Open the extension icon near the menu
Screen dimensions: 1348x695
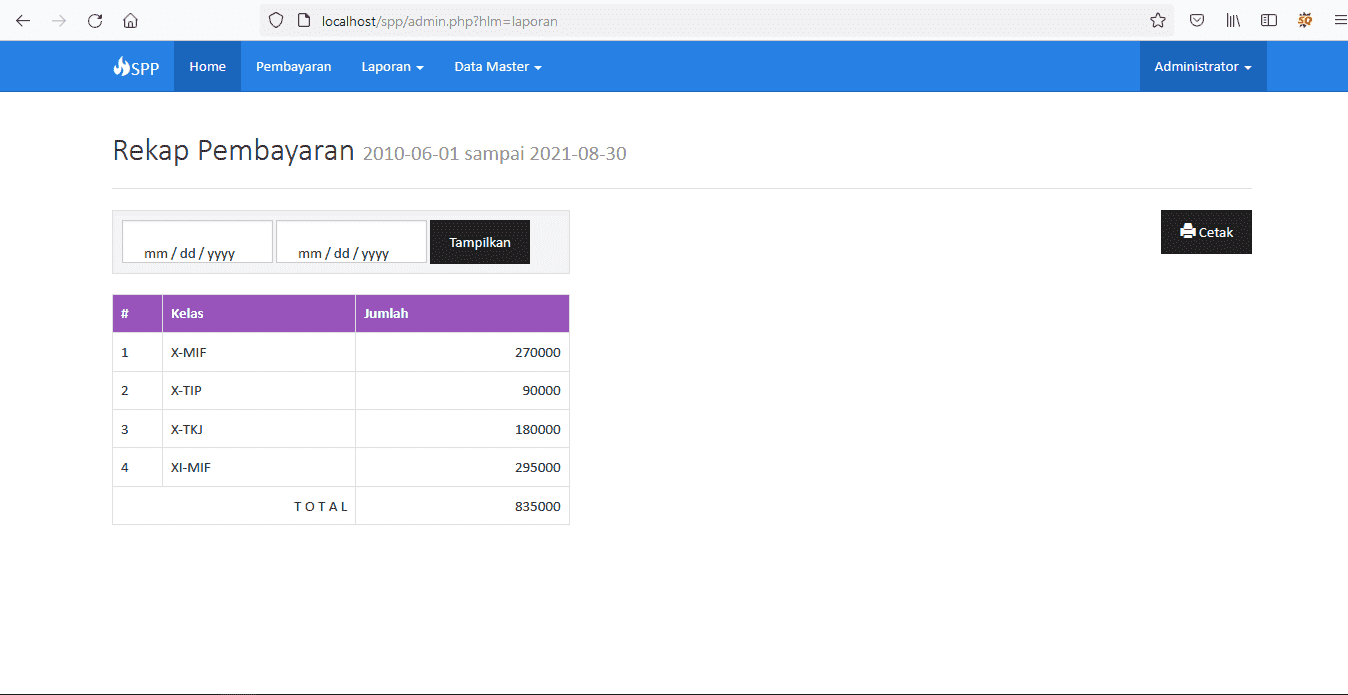click(1305, 20)
